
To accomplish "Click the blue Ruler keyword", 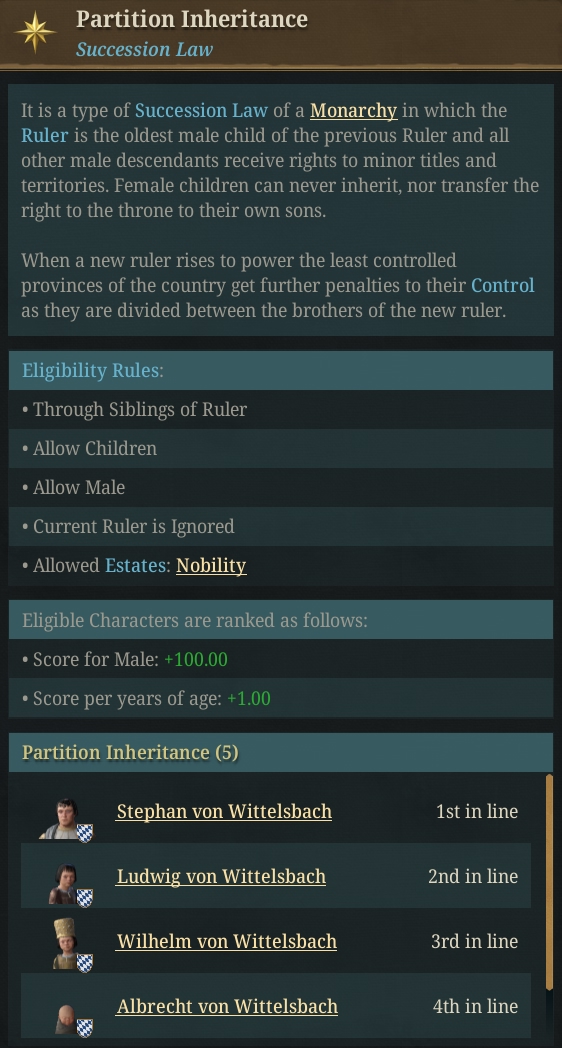I will (x=45, y=136).
